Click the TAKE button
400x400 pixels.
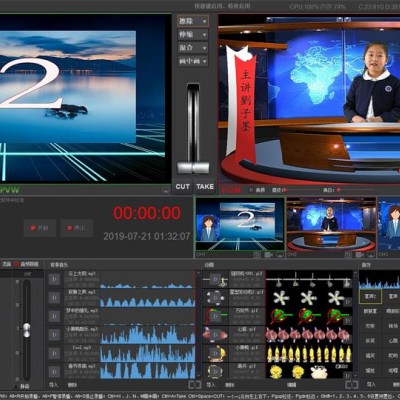point(205,187)
